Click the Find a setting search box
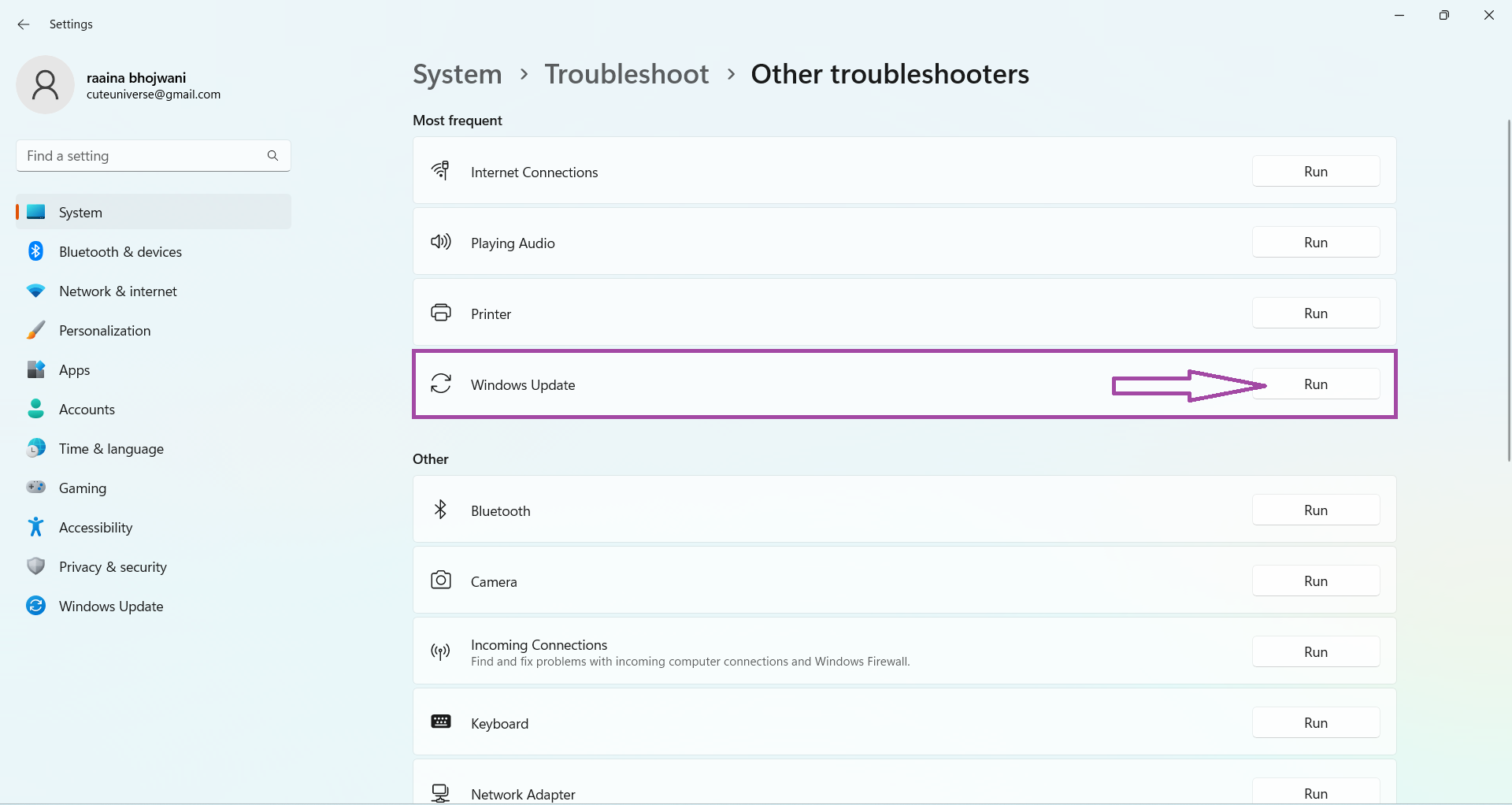The image size is (1512, 805). pyautogui.click(x=142, y=156)
